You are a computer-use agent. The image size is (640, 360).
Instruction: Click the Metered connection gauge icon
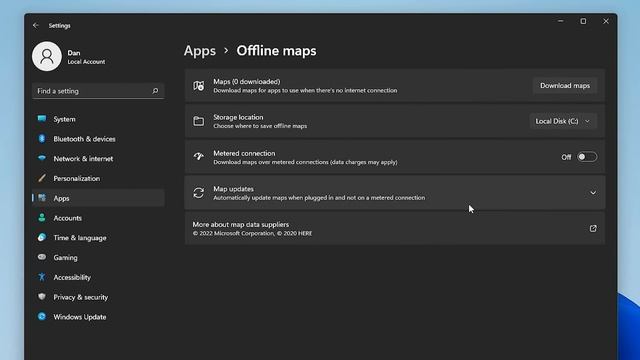click(x=199, y=157)
